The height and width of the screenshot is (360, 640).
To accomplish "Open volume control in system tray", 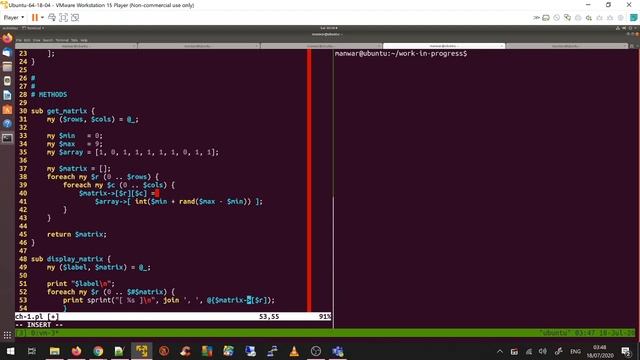I will coord(542,351).
